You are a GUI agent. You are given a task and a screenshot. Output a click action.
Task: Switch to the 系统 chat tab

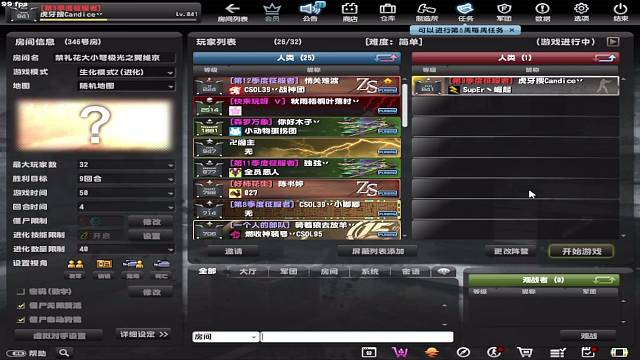click(370, 271)
